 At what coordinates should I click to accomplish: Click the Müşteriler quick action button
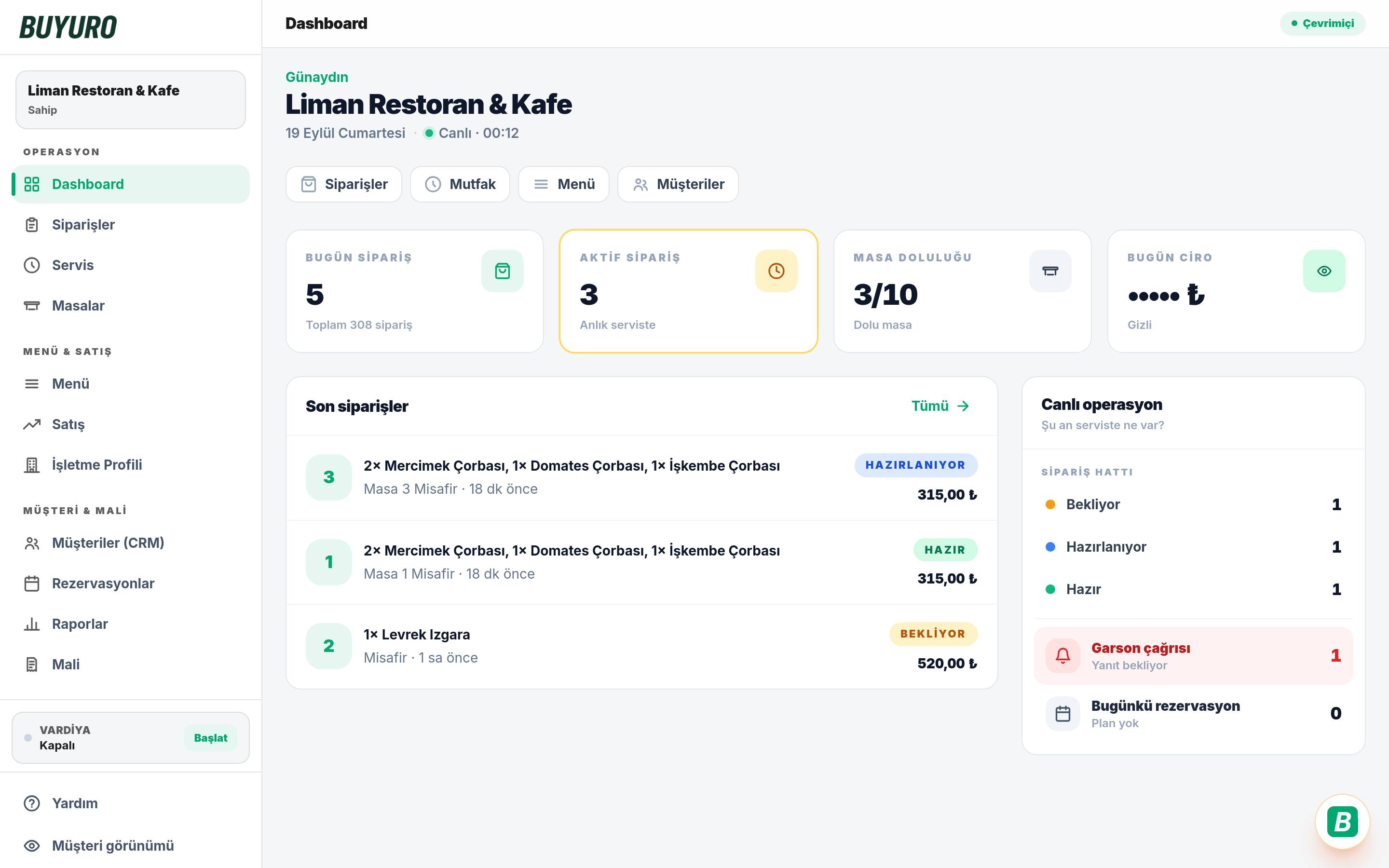point(678,184)
